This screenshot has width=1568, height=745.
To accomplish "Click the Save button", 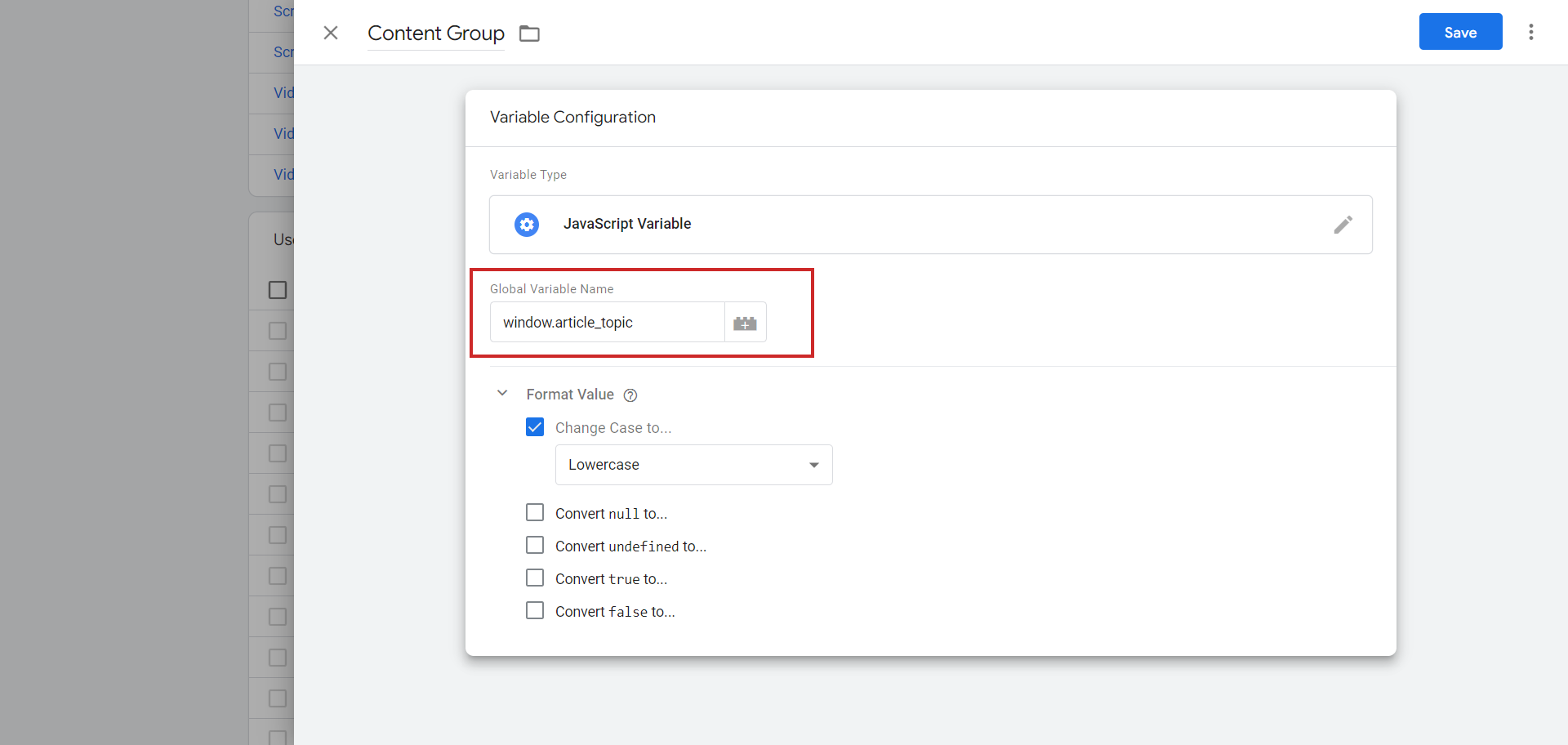I will [1460, 32].
